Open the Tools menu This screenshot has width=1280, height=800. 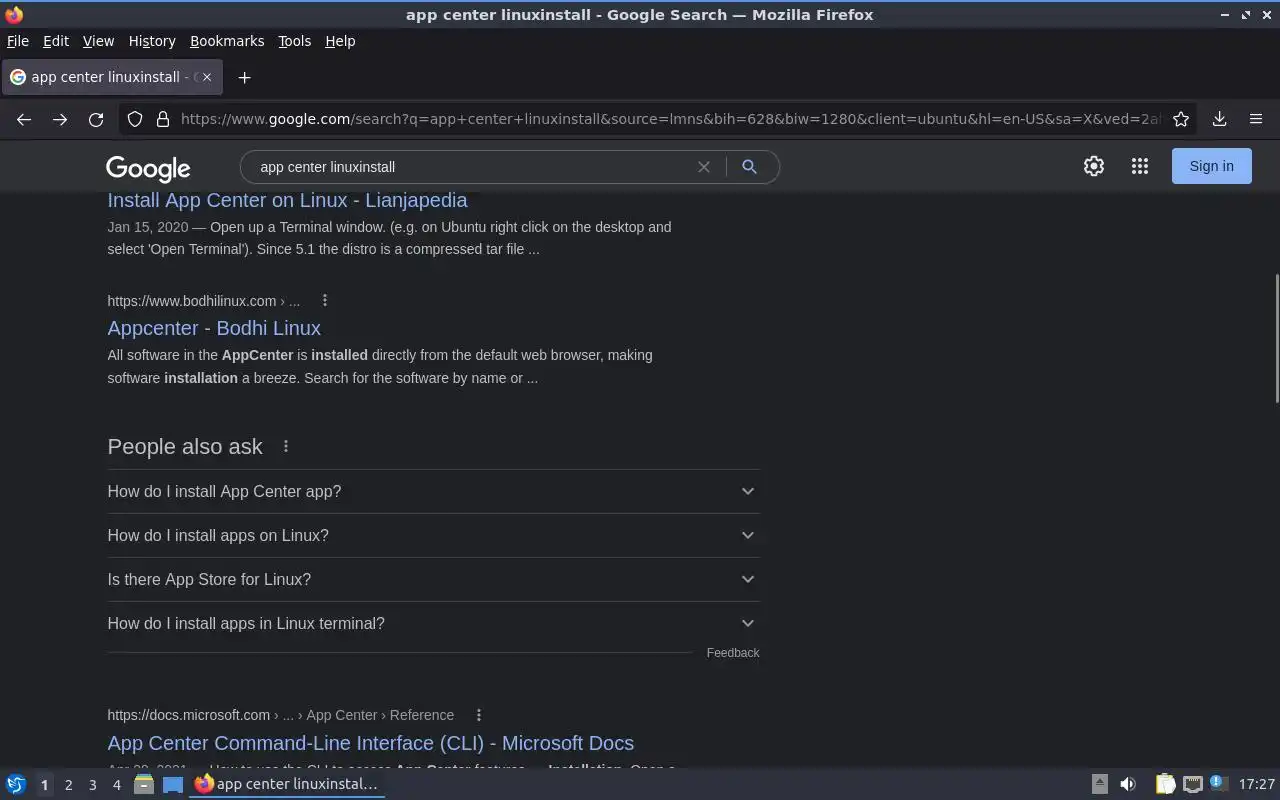point(294,41)
